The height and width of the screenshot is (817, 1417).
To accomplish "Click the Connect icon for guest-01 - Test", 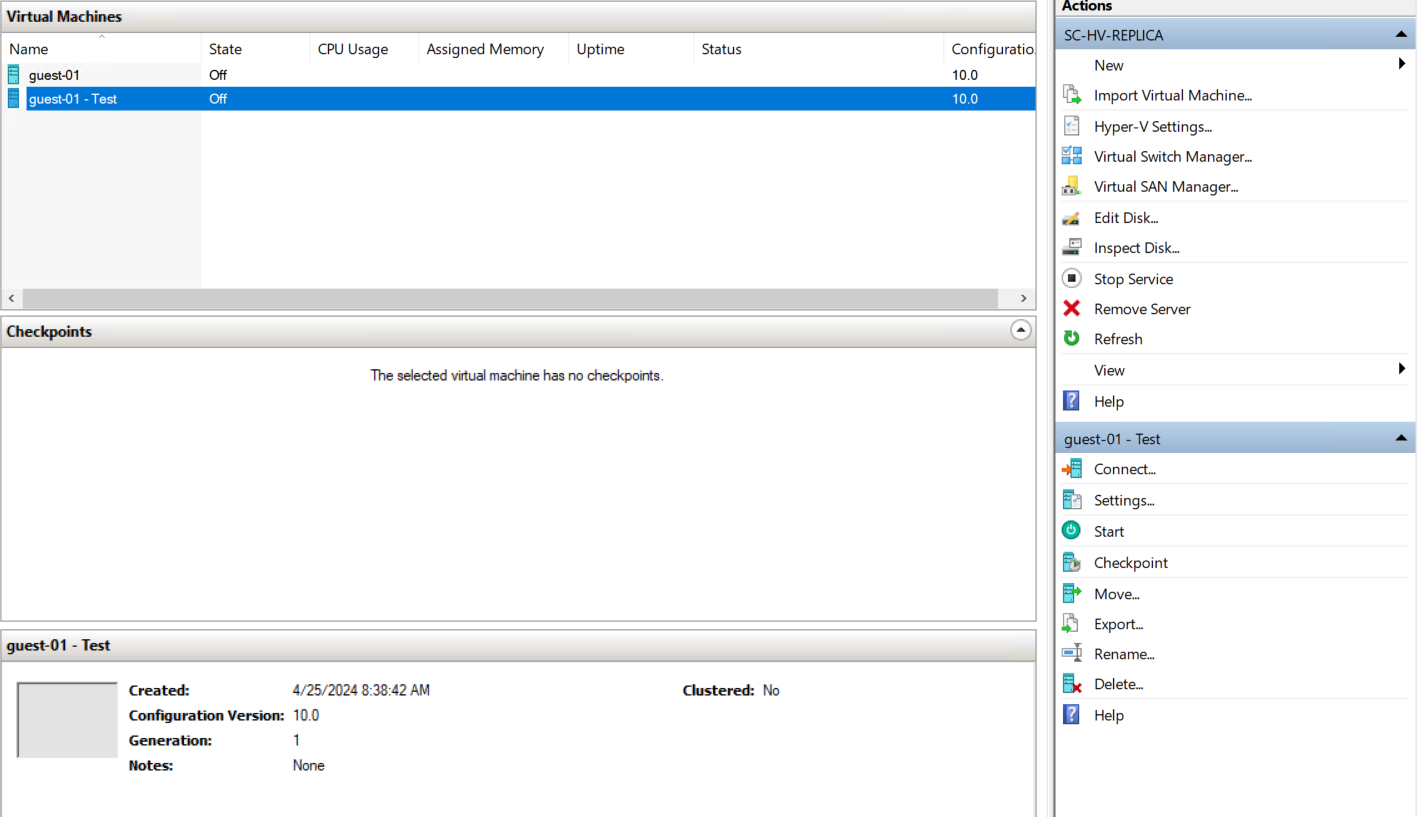I will coord(1071,468).
